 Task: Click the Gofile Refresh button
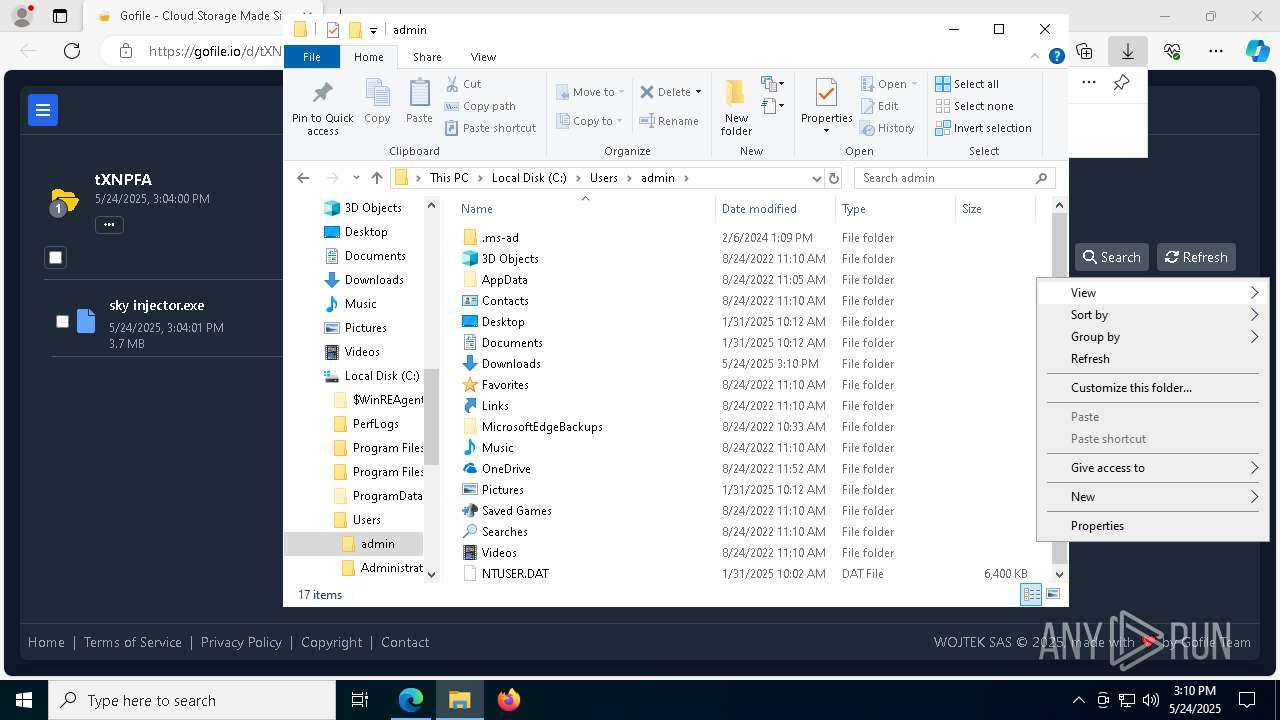point(1196,257)
